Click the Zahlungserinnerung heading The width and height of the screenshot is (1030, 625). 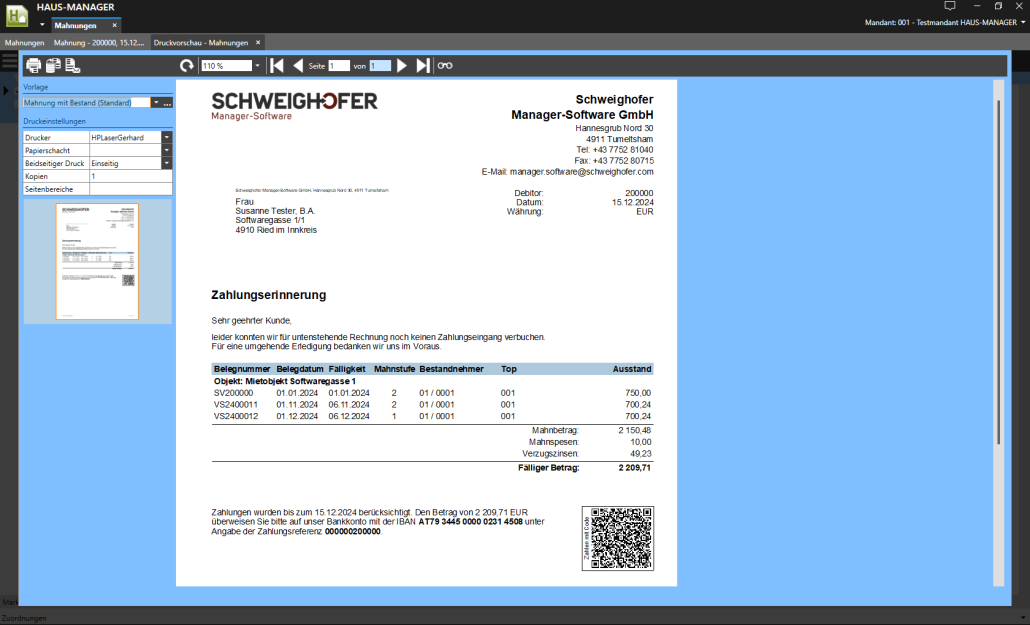[269, 295]
